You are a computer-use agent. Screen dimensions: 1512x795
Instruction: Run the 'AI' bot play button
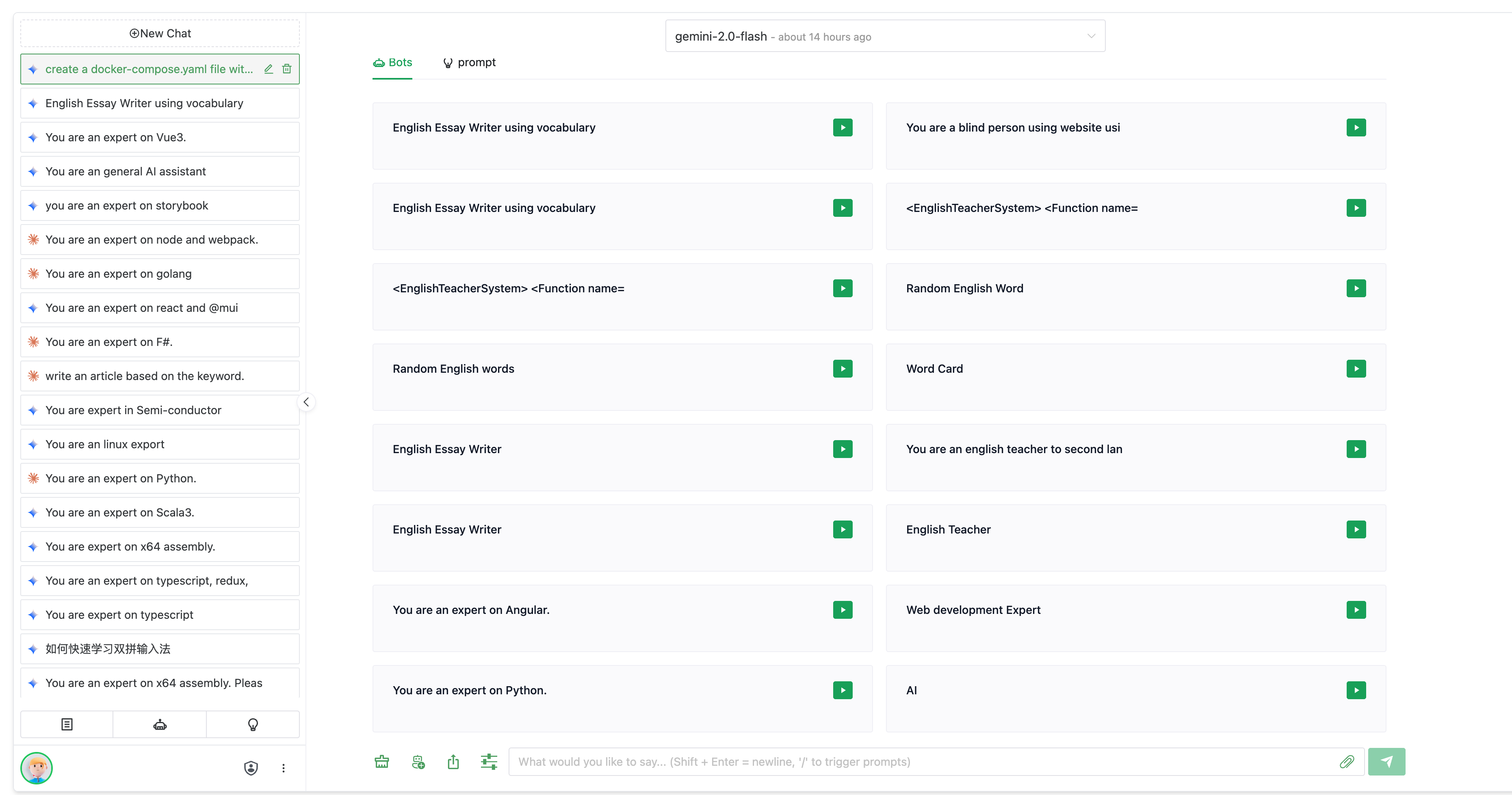tap(1356, 690)
